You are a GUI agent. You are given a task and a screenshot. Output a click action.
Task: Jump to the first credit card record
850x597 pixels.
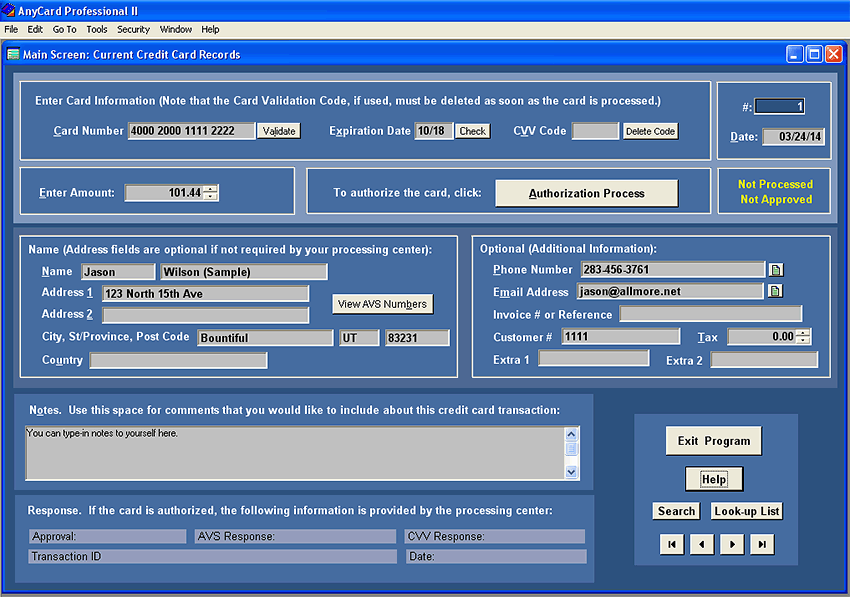(672, 543)
